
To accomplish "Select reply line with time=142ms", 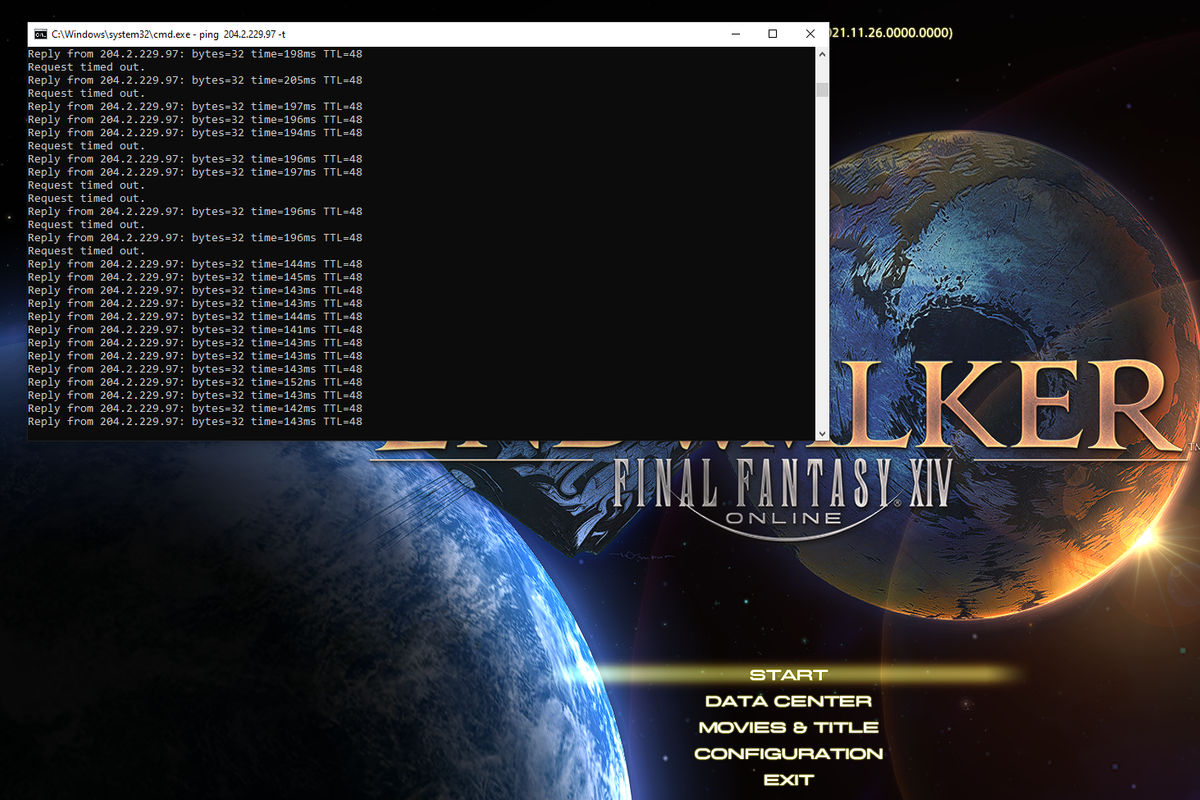I will (195, 408).
